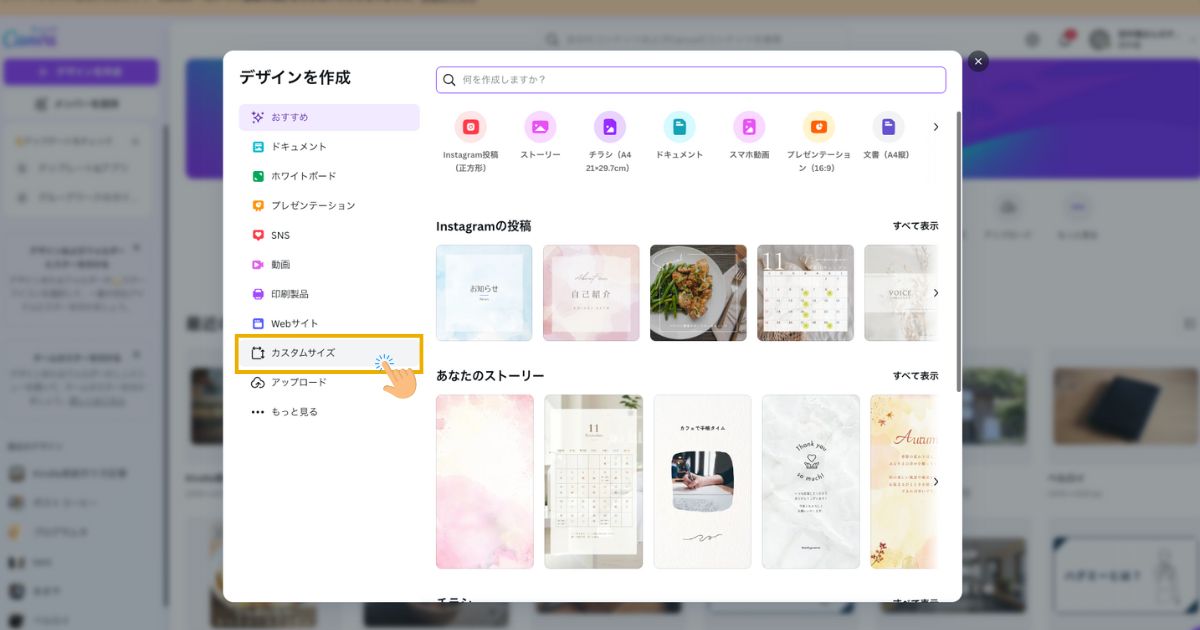Select the ドキュメント format icon
Viewport: 1200px width, 630px height.
(679, 128)
